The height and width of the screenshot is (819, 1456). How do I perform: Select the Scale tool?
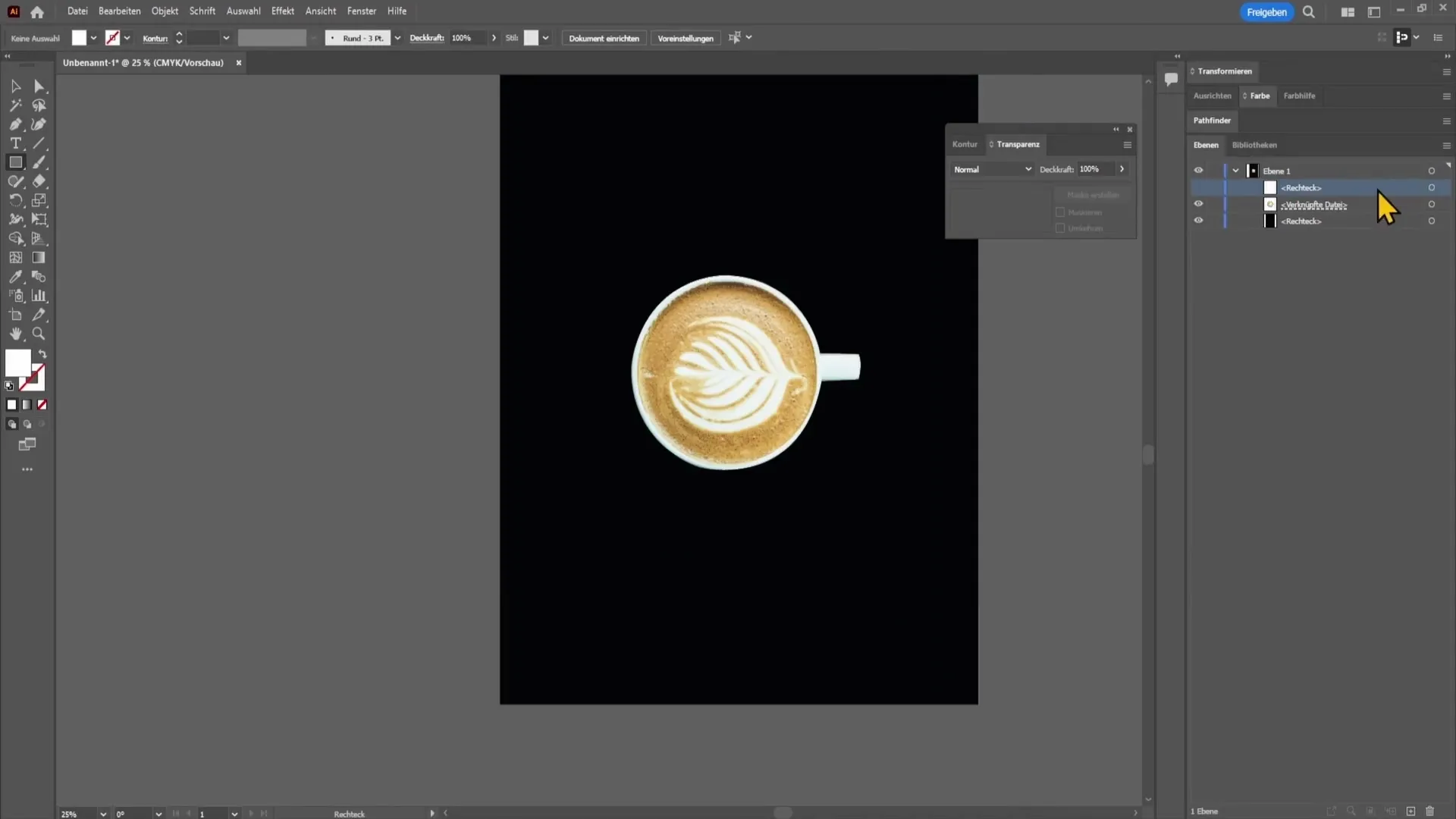click(x=39, y=200)
